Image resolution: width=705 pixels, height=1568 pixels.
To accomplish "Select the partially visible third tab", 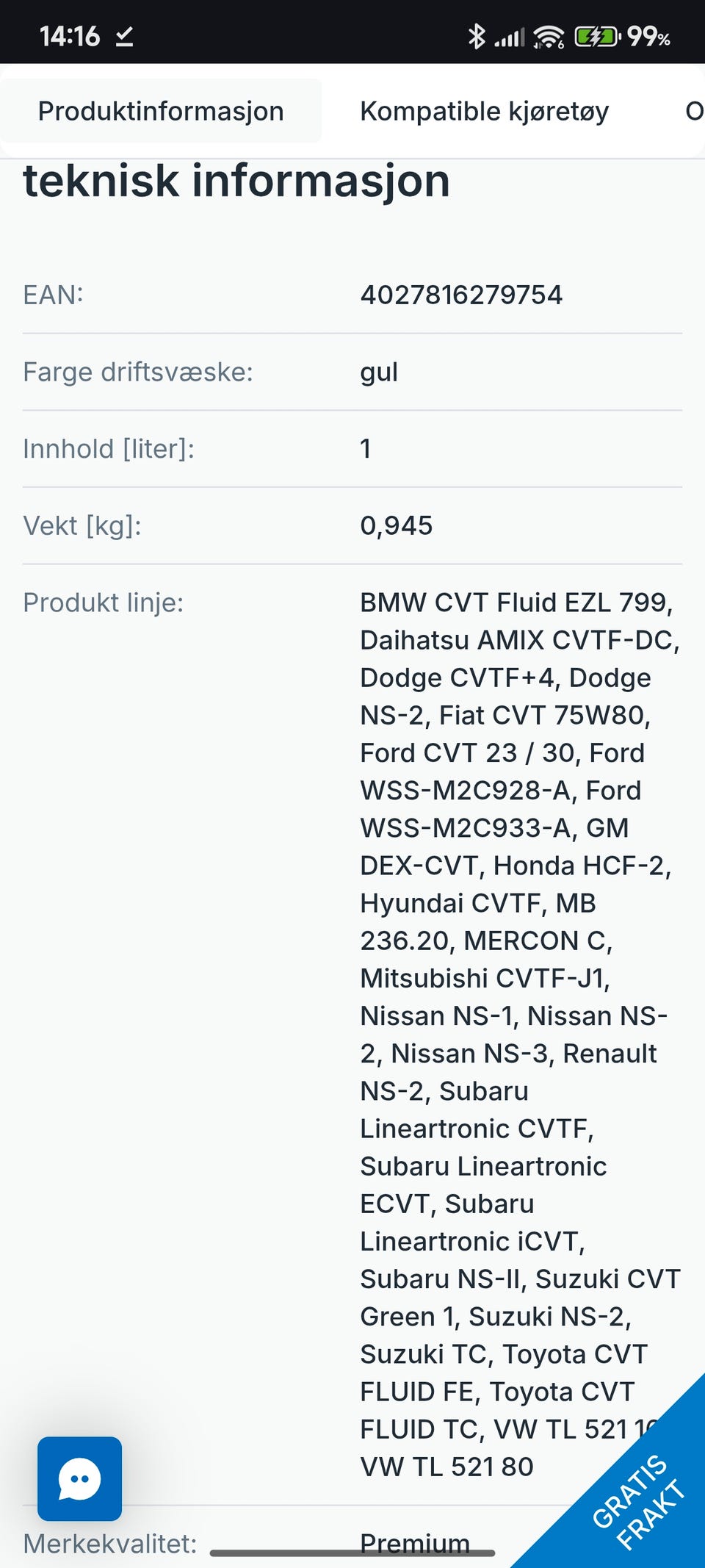I will point(693,111).
